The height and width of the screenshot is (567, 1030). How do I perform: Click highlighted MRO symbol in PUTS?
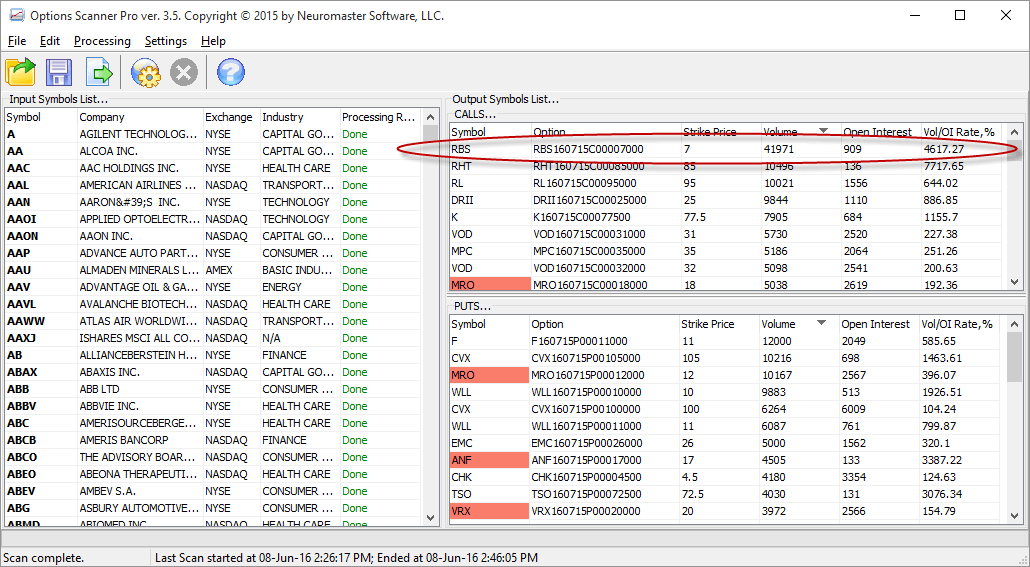[x=489, y=375]
